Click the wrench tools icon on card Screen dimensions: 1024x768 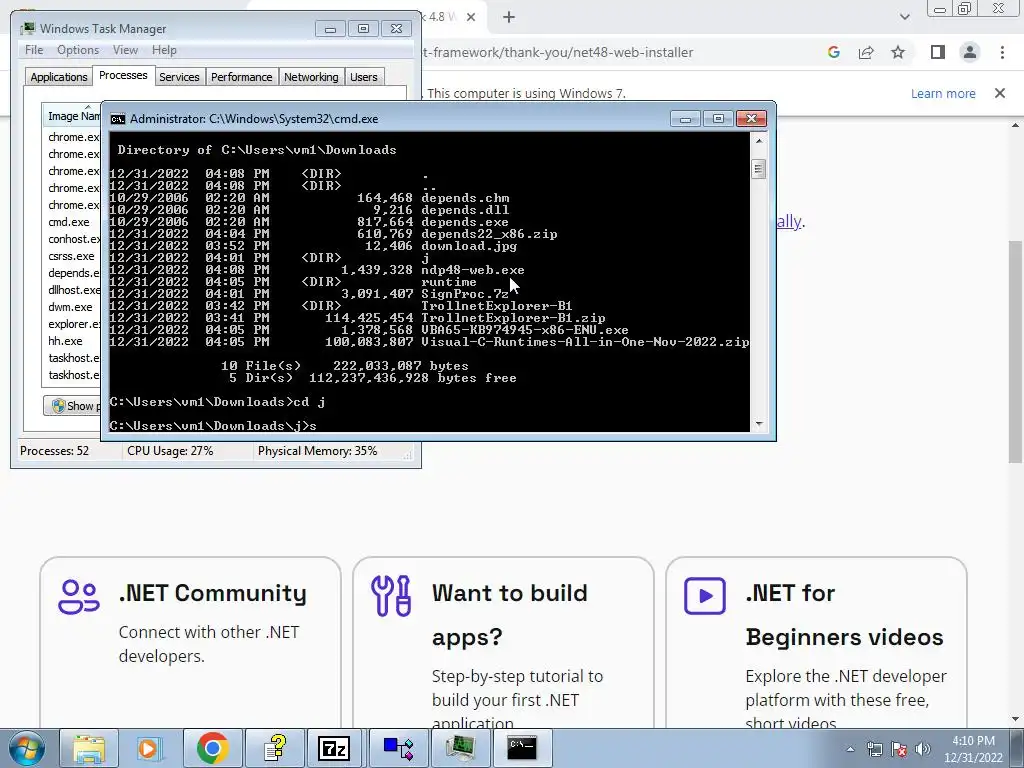tap(391, 596)
